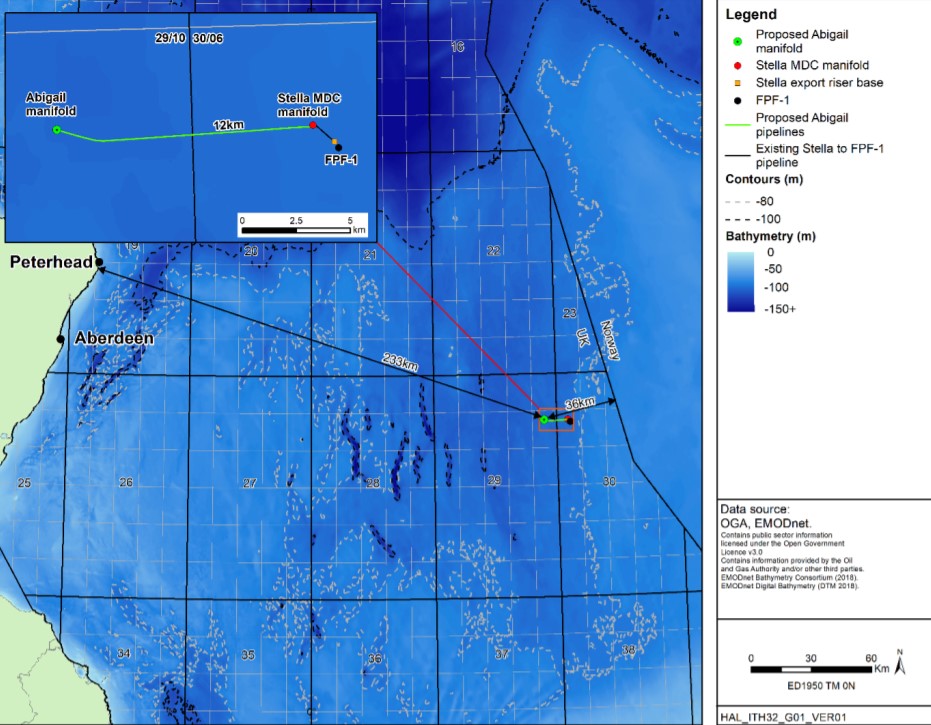The width and height of the screenshot is (931, 725).
Task: Select the Stella MDC manifold point on the inset
Action: 312,127
